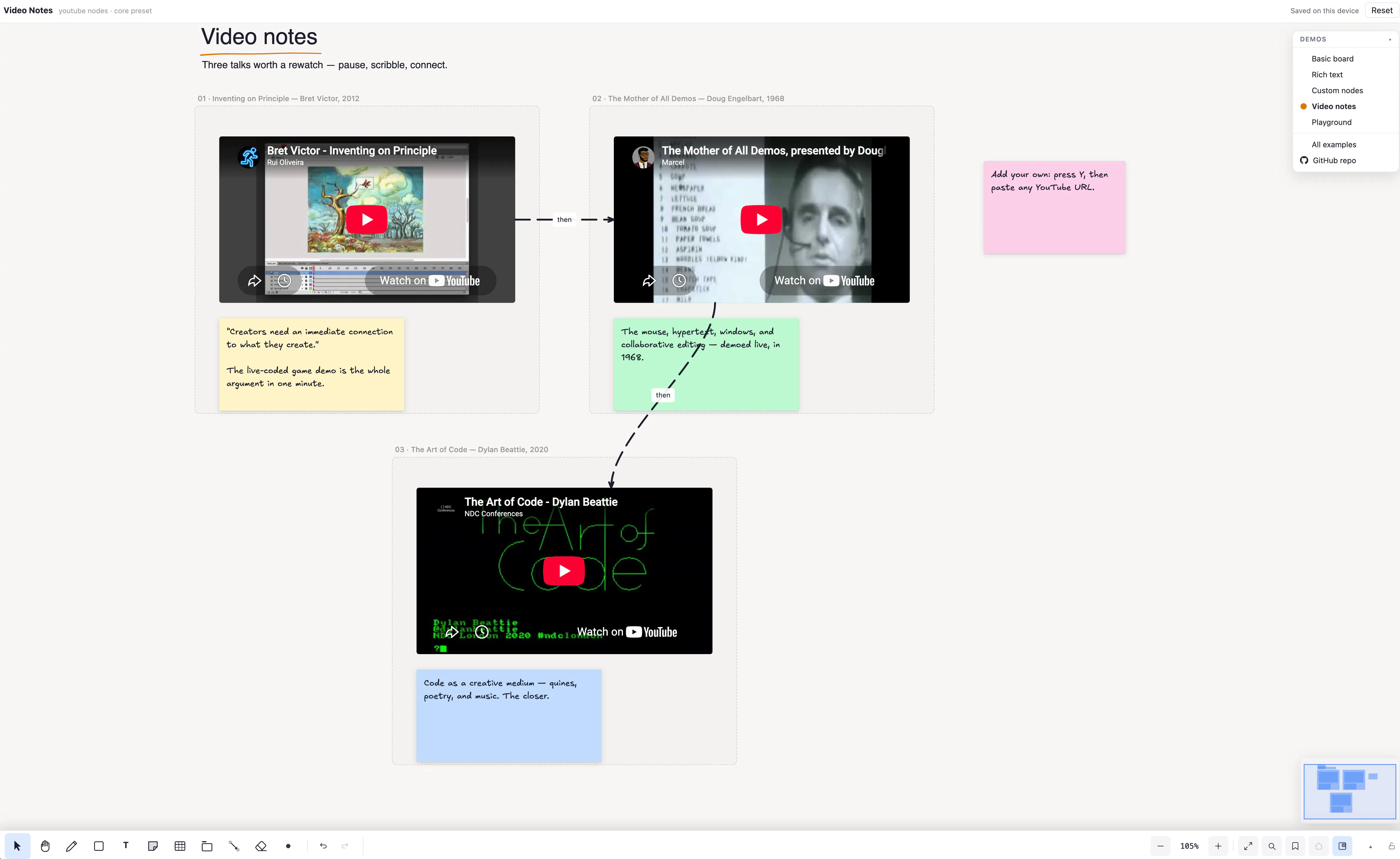The height and width of the screenshot is (859, 1400).
Task: Add Mother of All Demos to Watch later
Action: click(x=679, y=281)
